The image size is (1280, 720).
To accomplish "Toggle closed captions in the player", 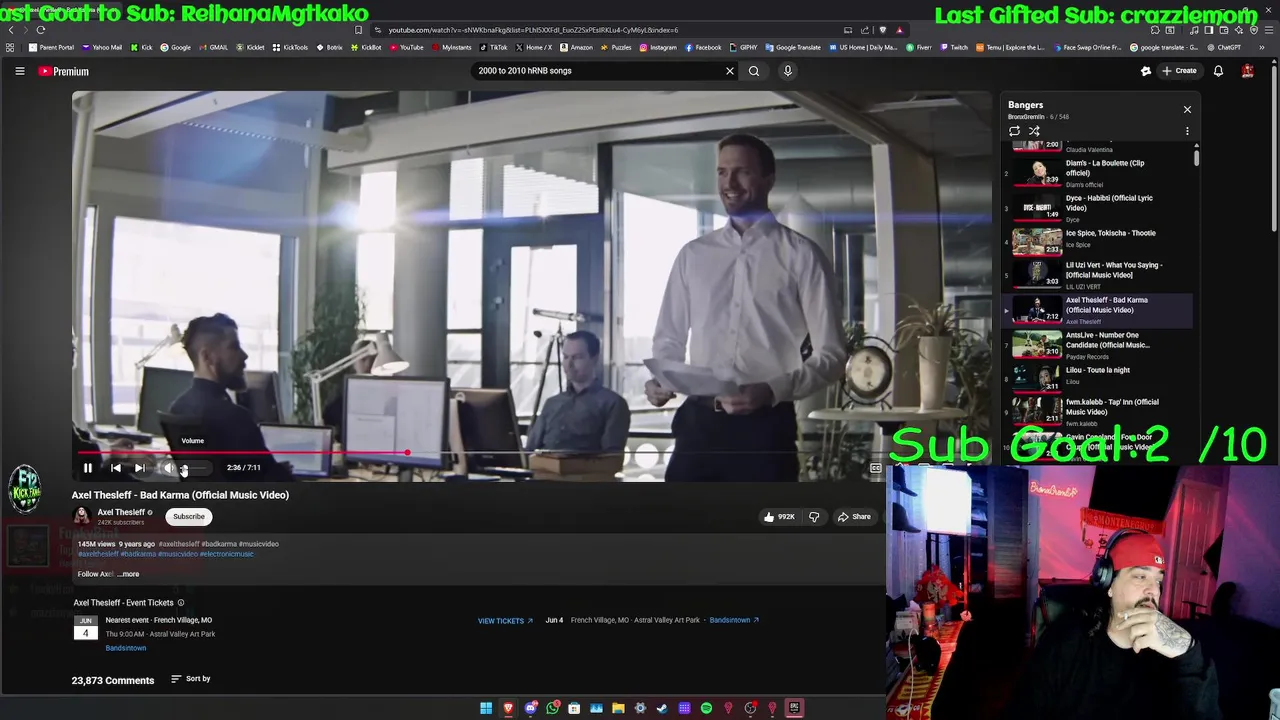I will tap(875, 468).
